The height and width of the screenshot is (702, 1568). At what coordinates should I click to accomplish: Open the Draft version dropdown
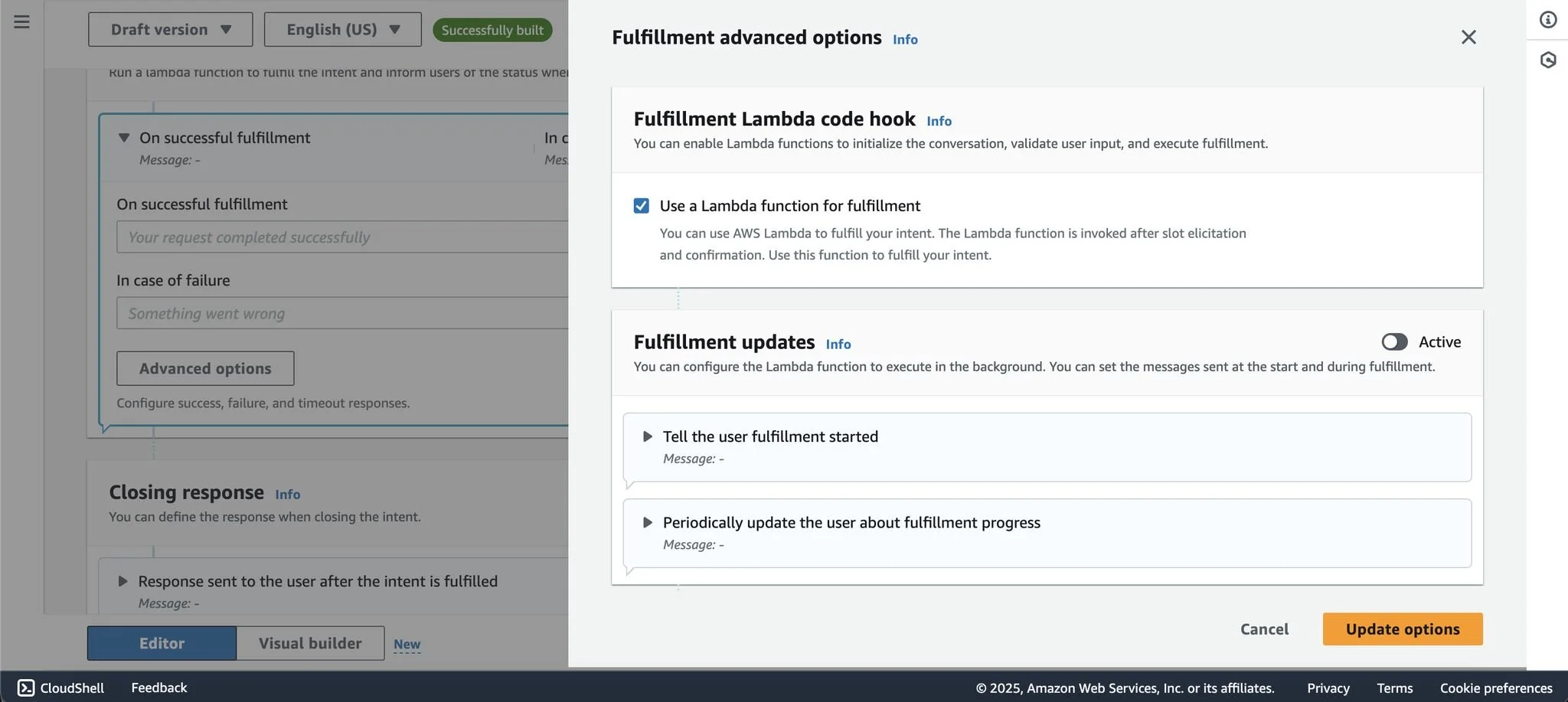[170, 29]
